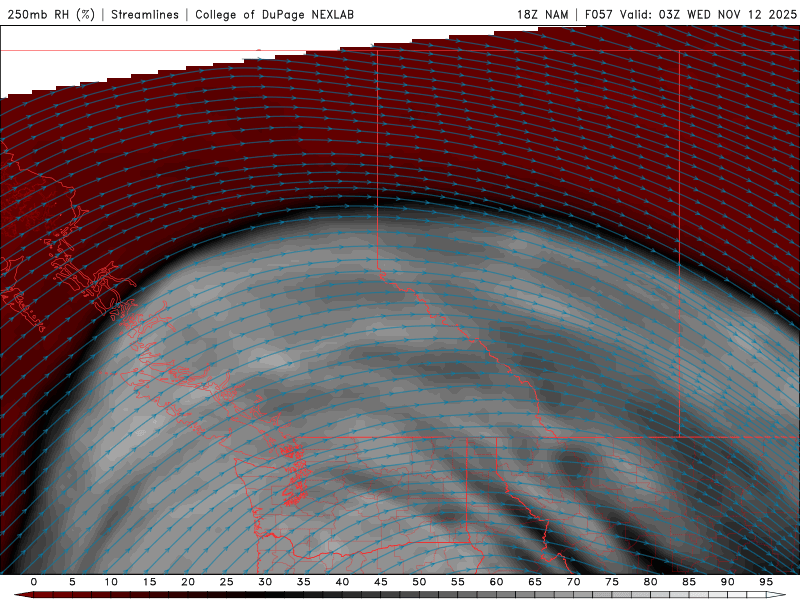
Task: Select the 'Streamlines' label in header
Action: (145, 14)
